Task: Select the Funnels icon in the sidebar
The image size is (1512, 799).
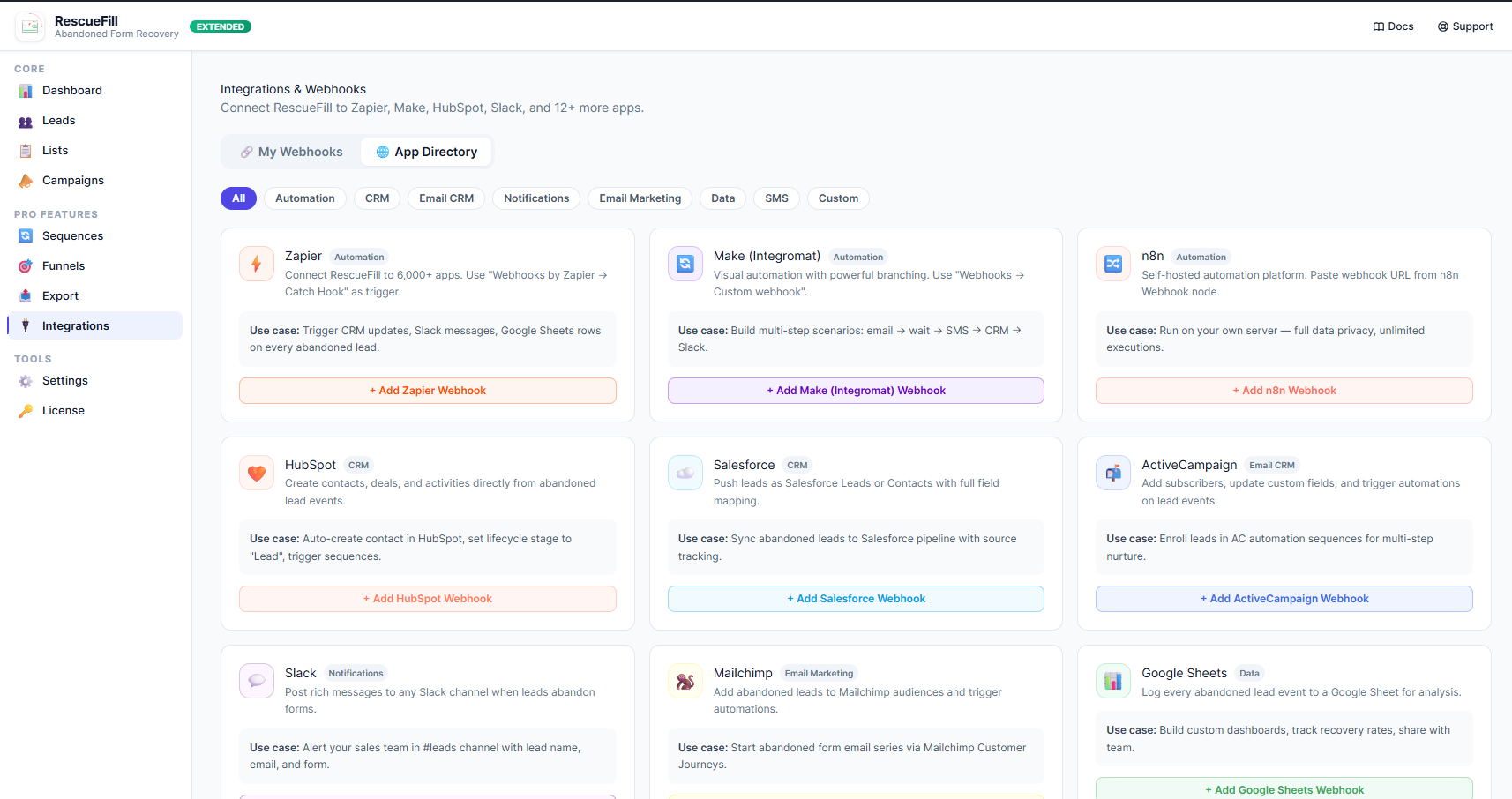Action: [x=26, y=265]
